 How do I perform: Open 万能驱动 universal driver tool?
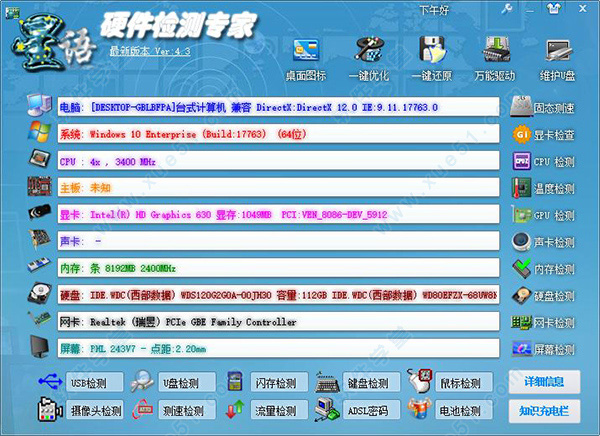(x=495, y=59)
